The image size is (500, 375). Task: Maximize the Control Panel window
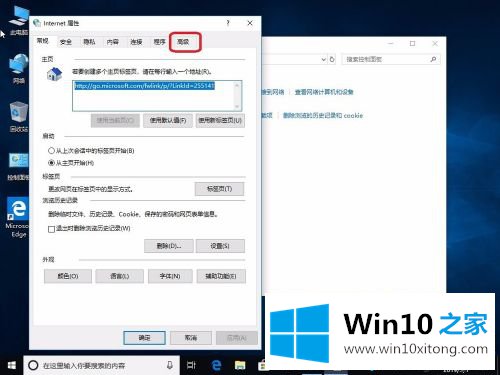(x=413, y=43)
